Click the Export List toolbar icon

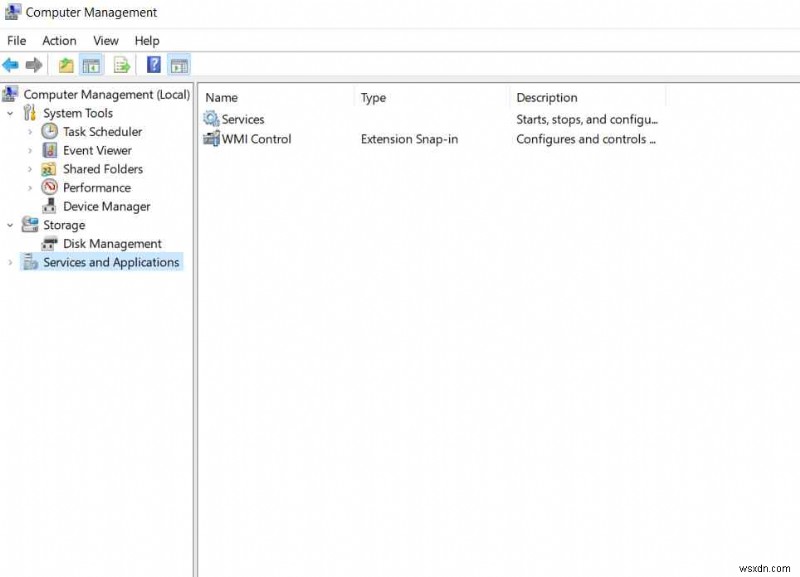(x=122, y=65)
